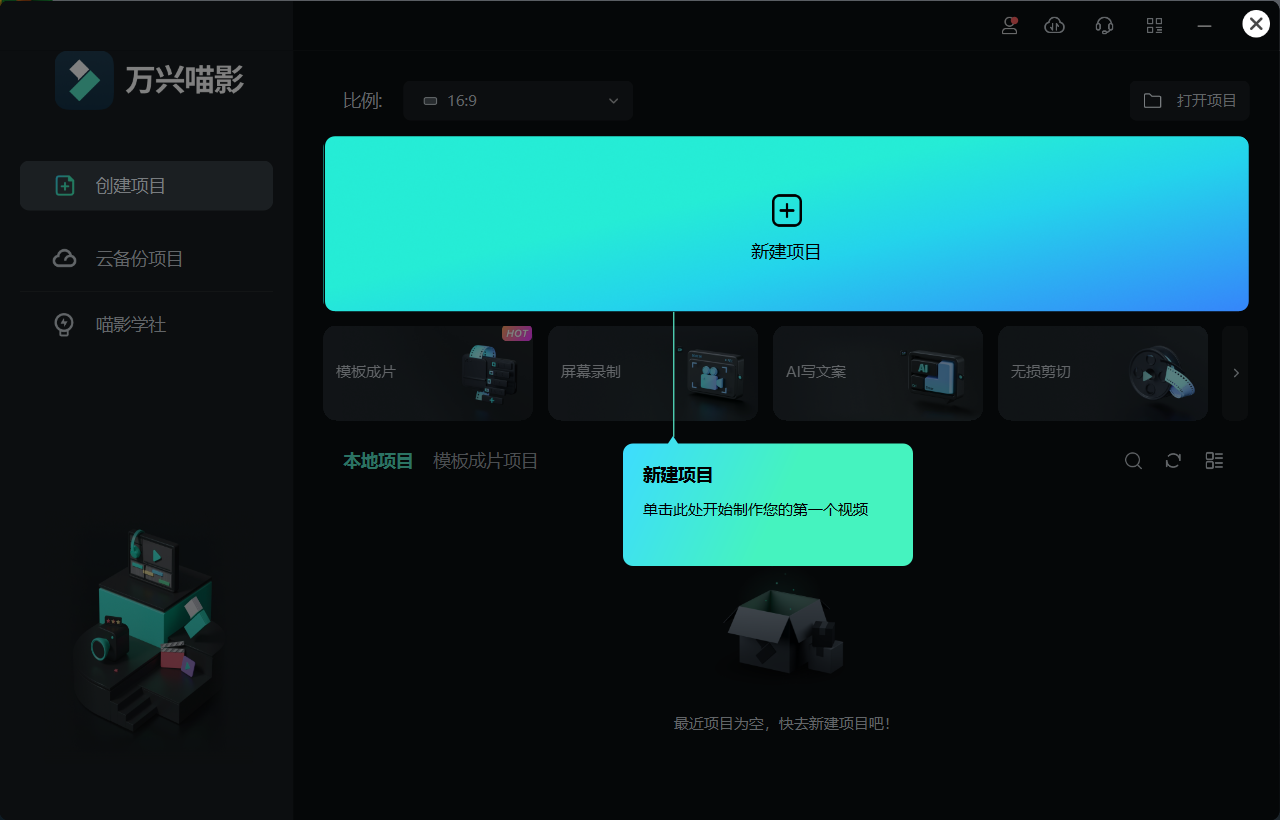Open customer support via headset icon
This screenshot has width=1280, height=820.
click(x=1104, y=25)
